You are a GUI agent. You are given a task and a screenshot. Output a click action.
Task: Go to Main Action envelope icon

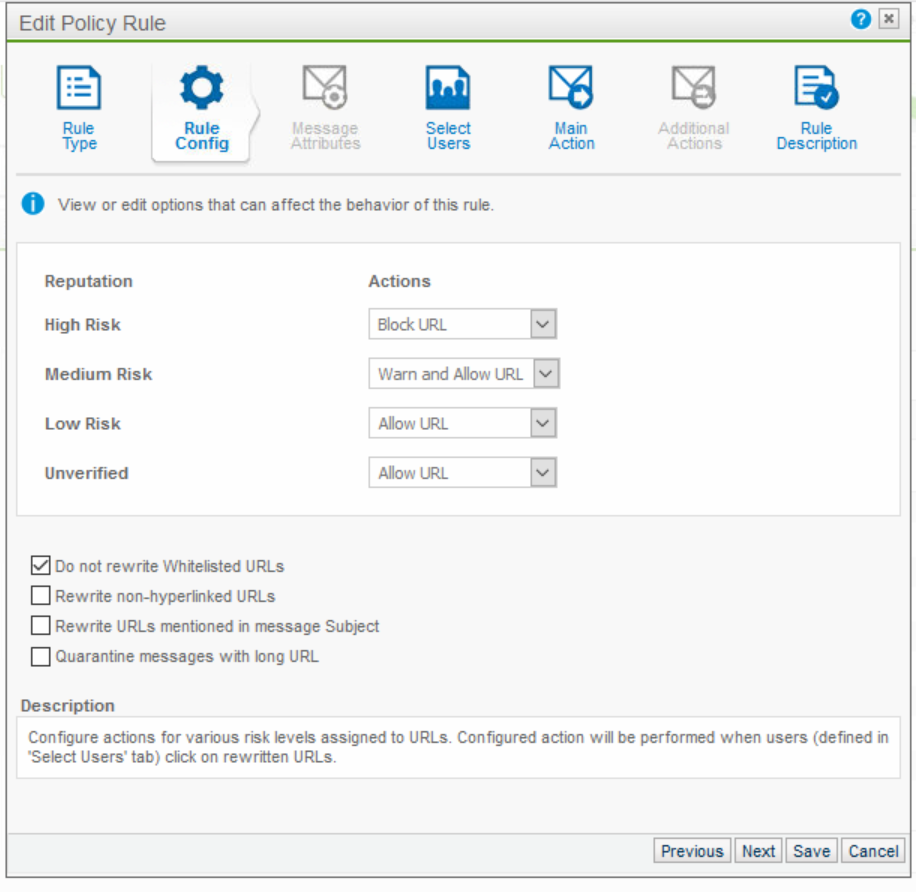571,89
